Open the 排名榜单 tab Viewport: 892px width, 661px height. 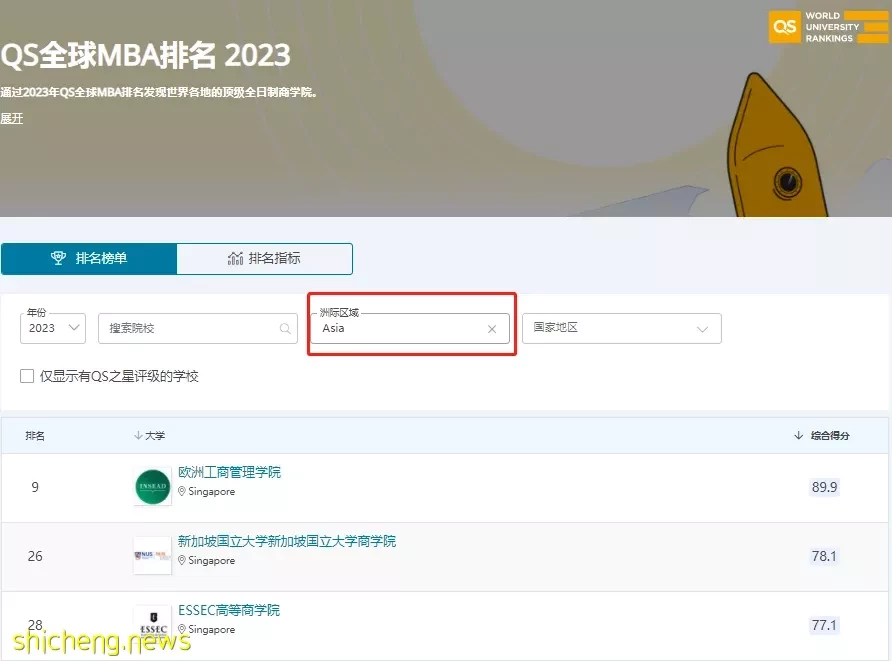pos(89,259)
